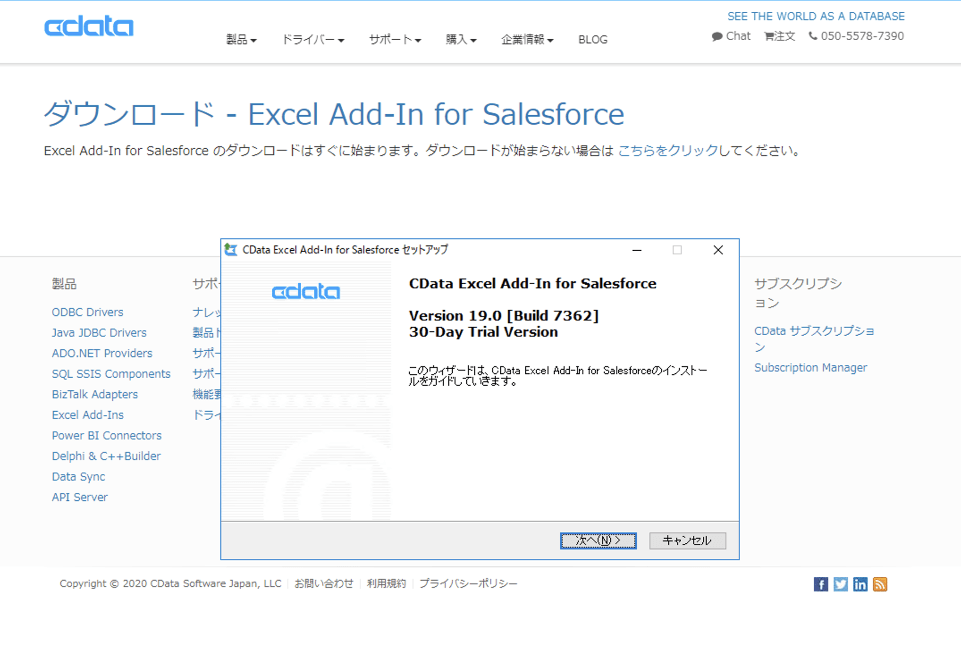This screenshot has height=652, width=961.
Task: Minimize the setup dialog window
Action: (x=637, y=250)
